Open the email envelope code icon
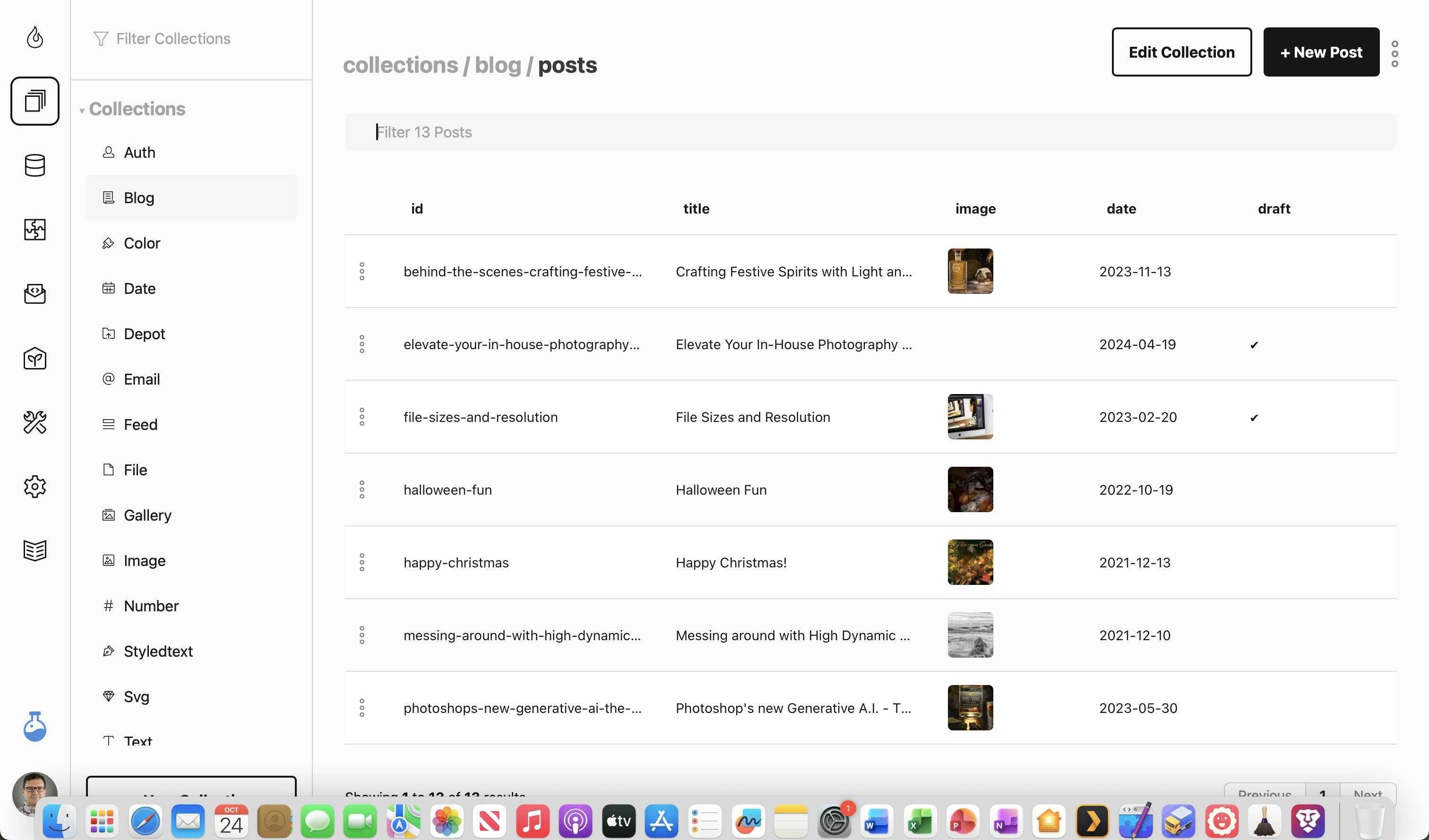The height and width of the screenshot is (840, 1429). pos(34,293)
